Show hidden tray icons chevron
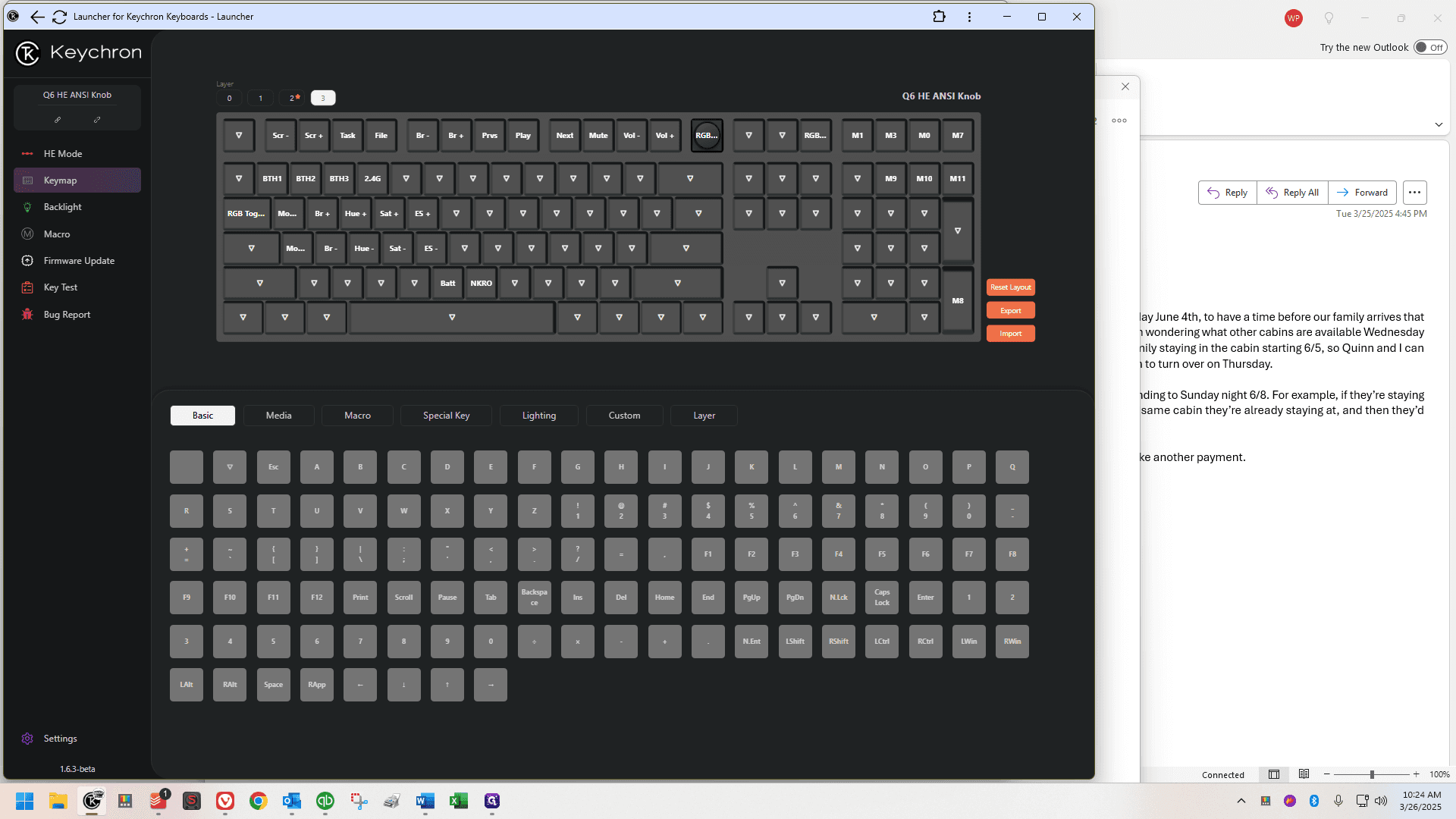The height and width of the screenshot is (819, 1456). click(x=1241, y=801)
